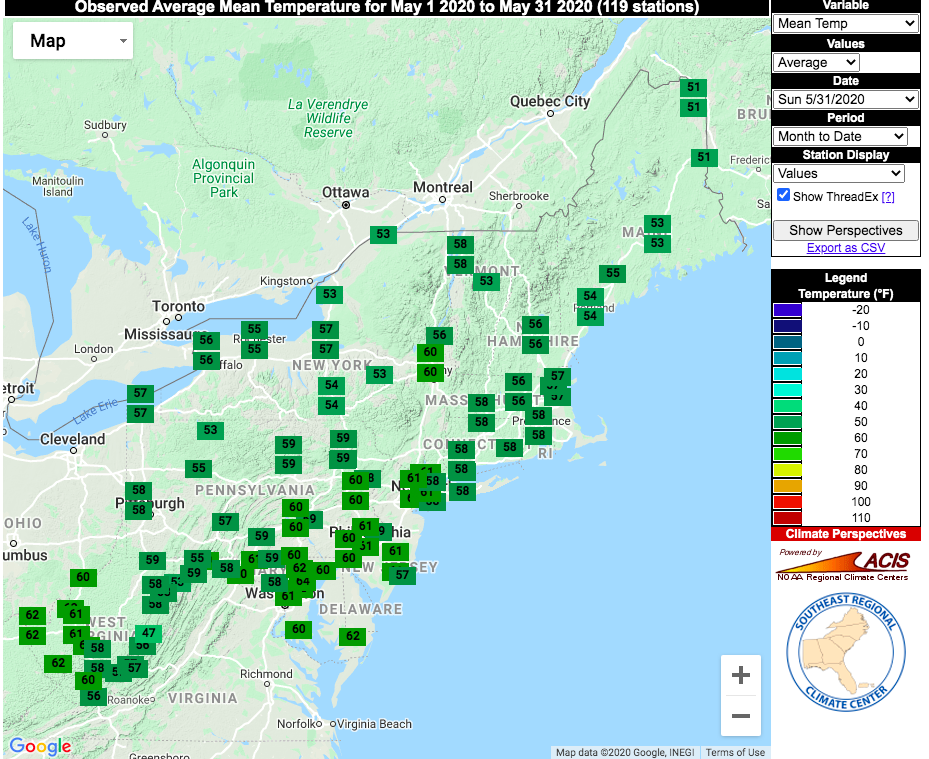
Task: Click the 53 station marker near Kingston
Action: 330,294
